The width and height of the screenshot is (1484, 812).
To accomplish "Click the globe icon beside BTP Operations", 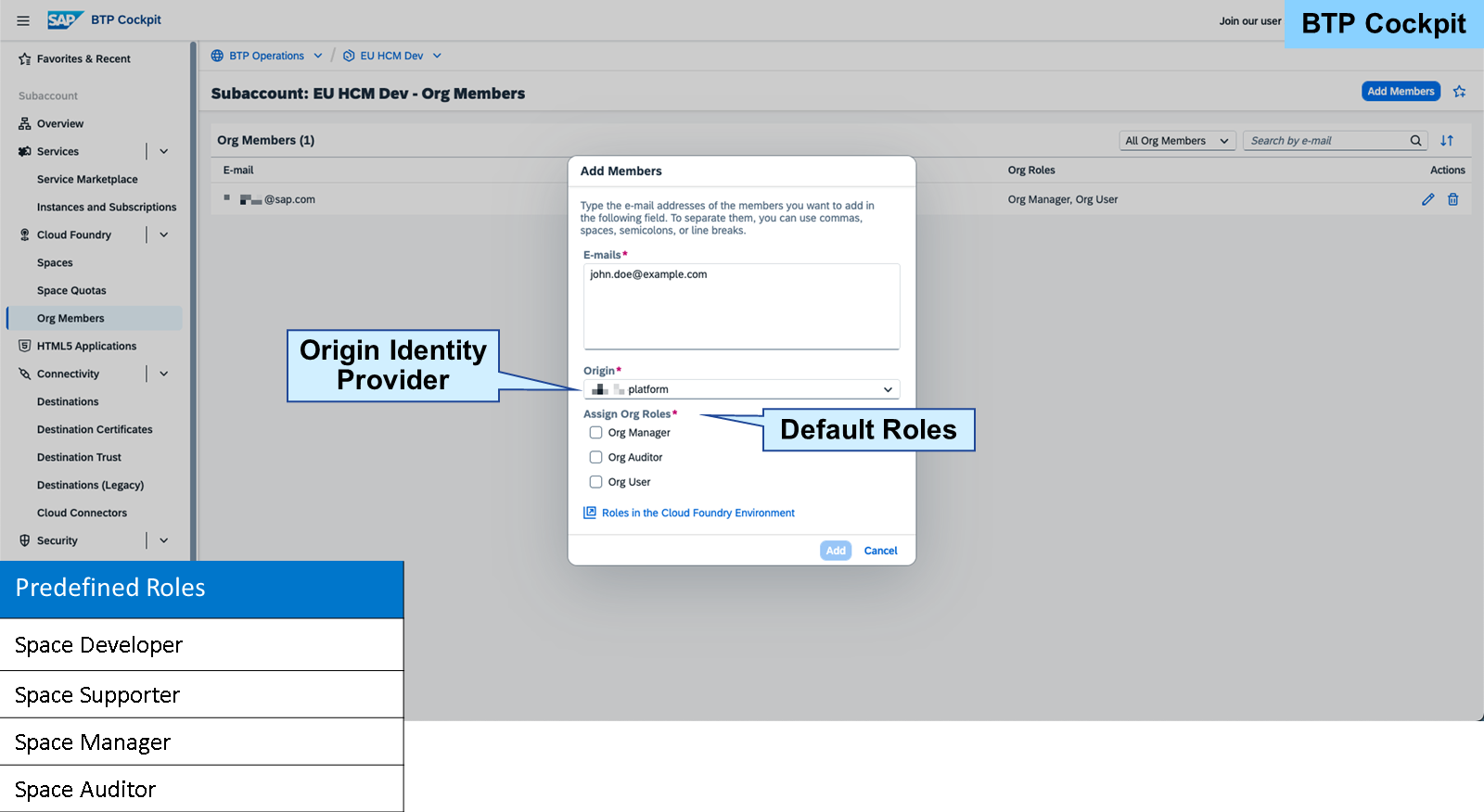I will 217,56.
